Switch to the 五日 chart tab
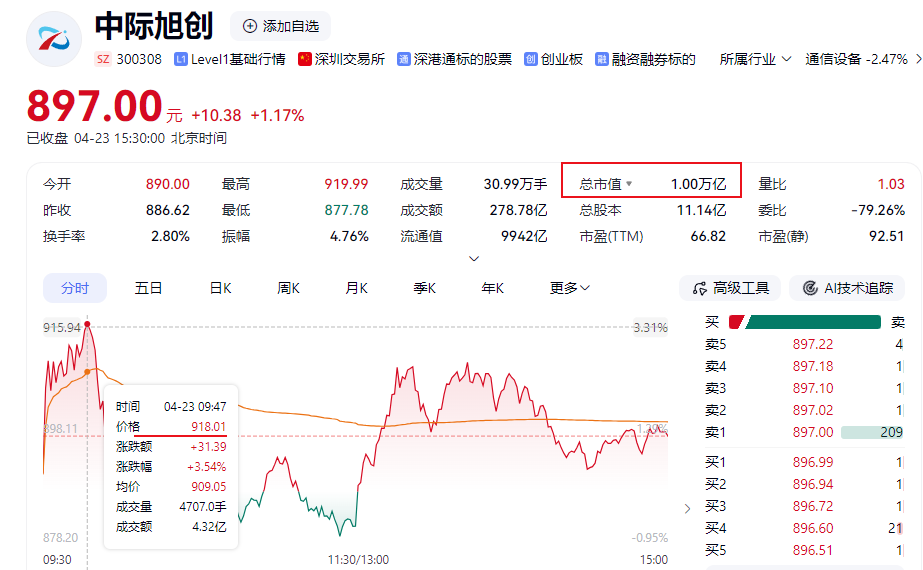Viewport: 923px width, 570px height. 148,288
